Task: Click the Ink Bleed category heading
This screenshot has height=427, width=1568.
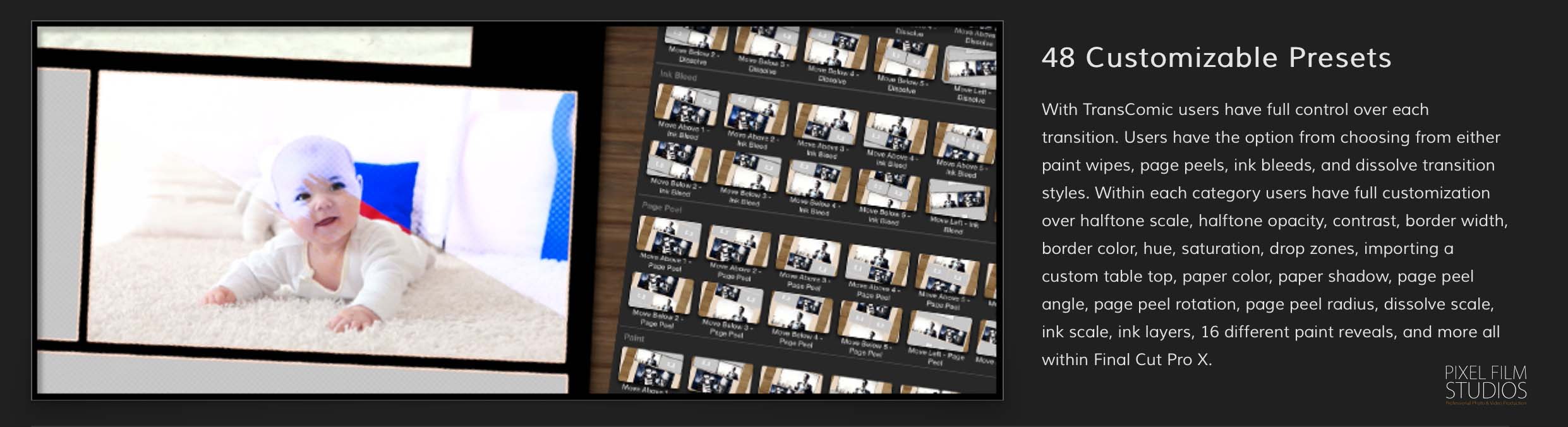Action: 678,75
